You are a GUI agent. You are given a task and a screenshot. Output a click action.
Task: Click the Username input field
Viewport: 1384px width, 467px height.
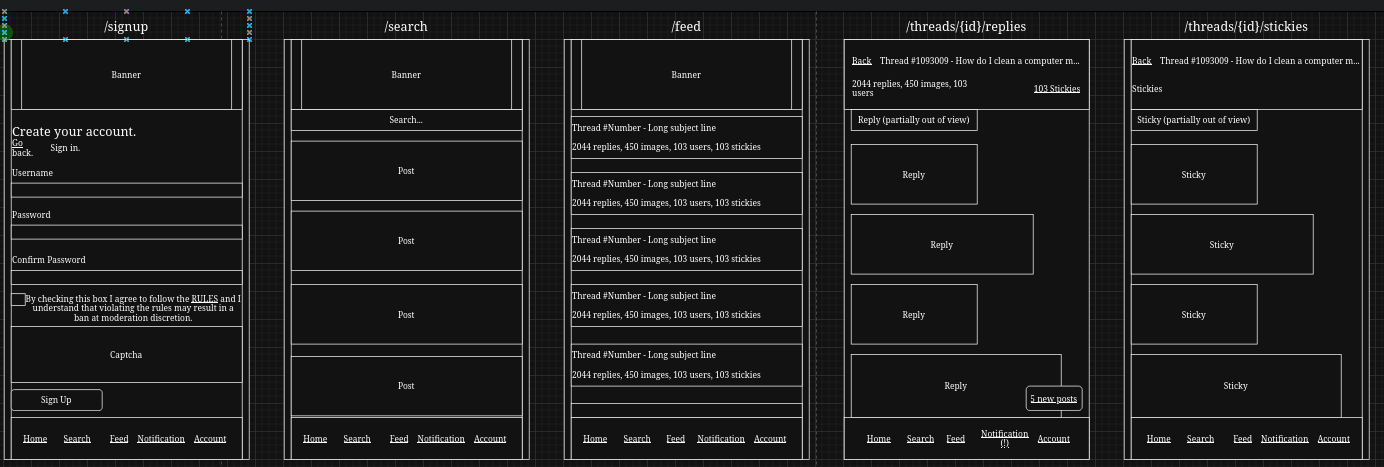[x=126, y=189]
